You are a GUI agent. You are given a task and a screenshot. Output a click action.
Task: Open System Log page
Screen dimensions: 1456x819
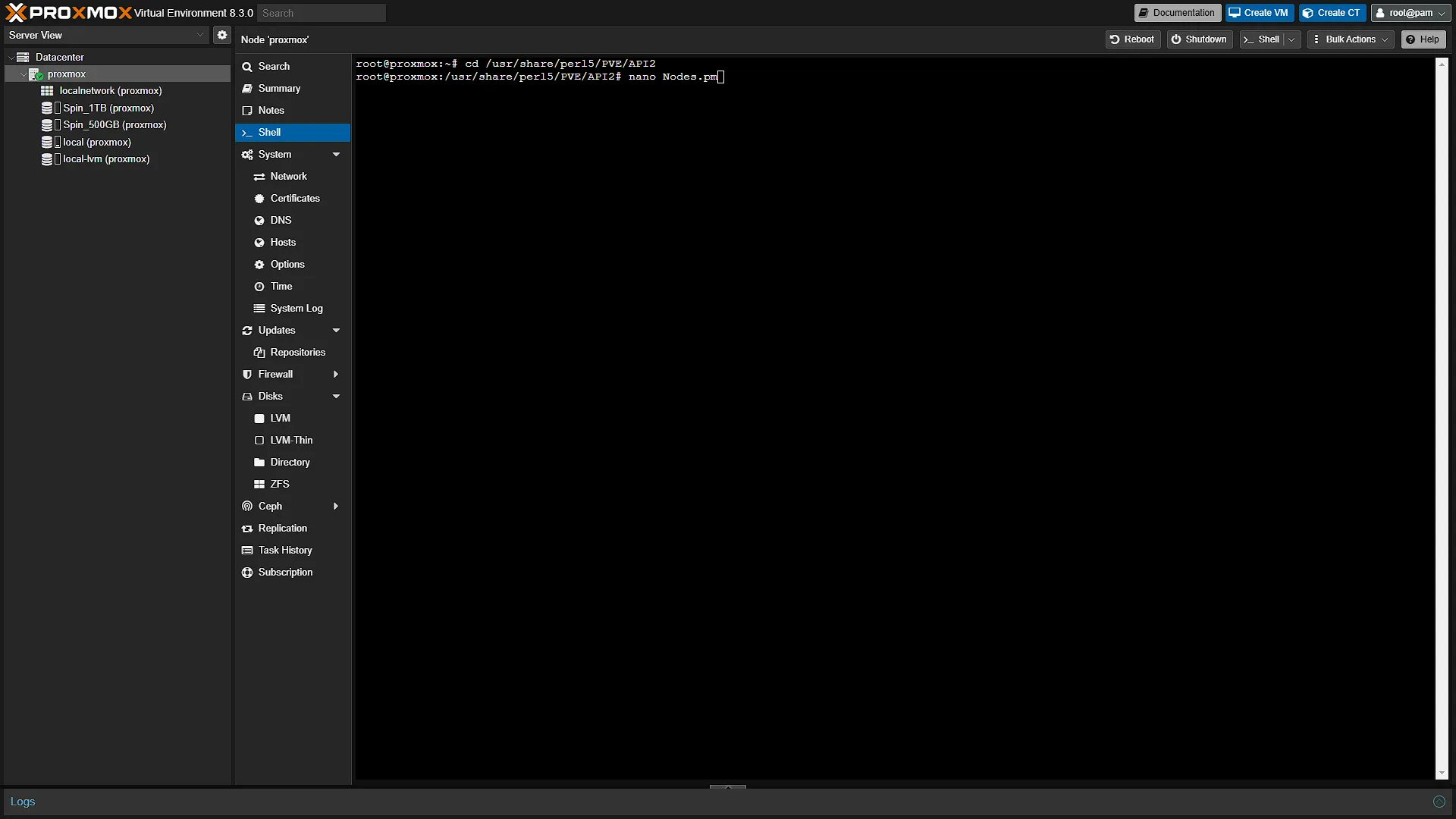pyautogui.click(x=293, y=309)
